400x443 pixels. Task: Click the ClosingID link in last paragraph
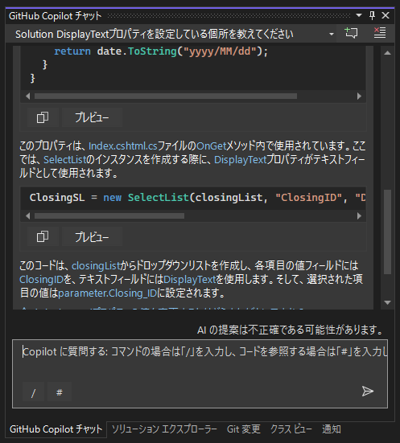[41, 279]
